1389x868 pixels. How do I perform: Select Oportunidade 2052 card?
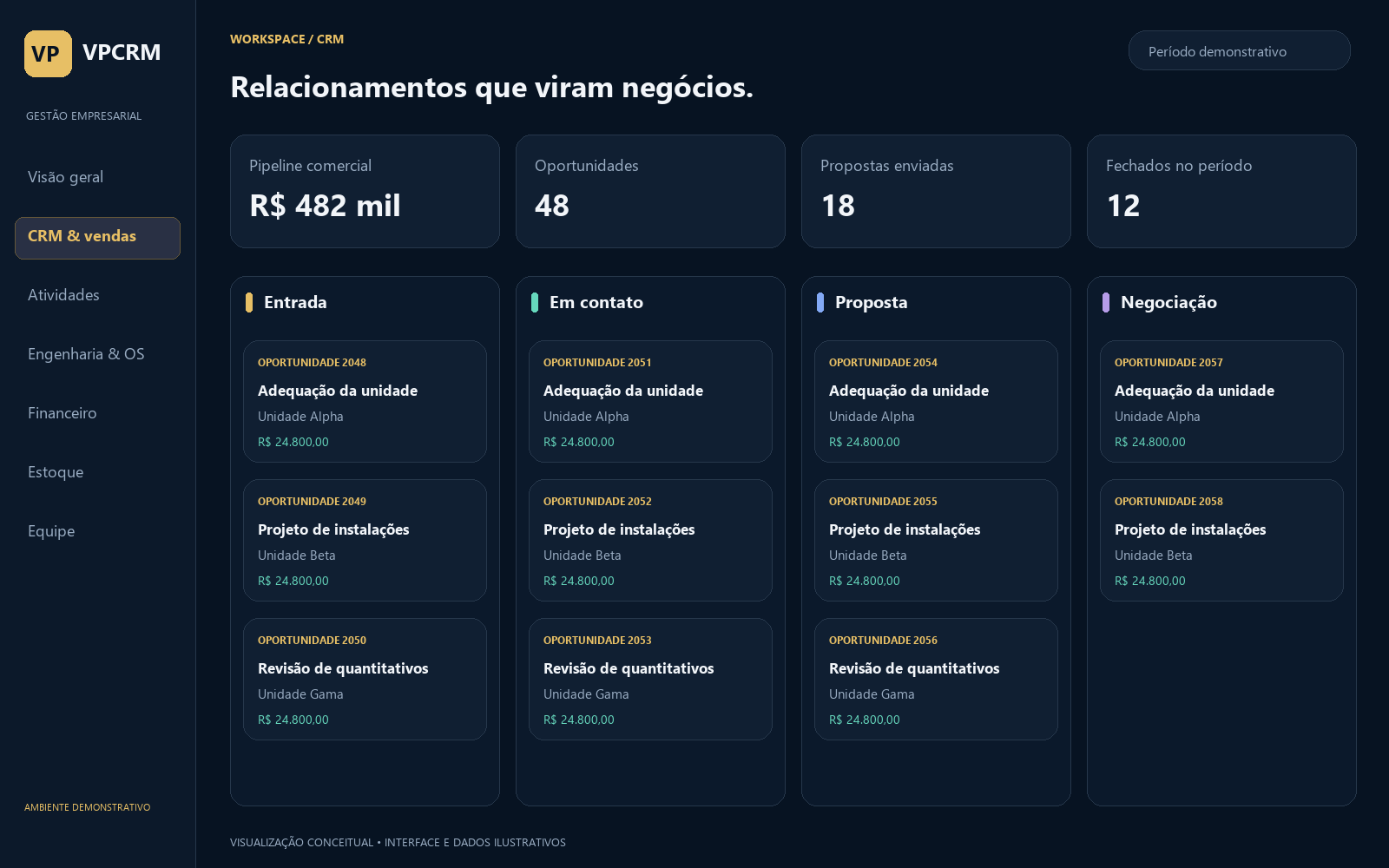650,540
